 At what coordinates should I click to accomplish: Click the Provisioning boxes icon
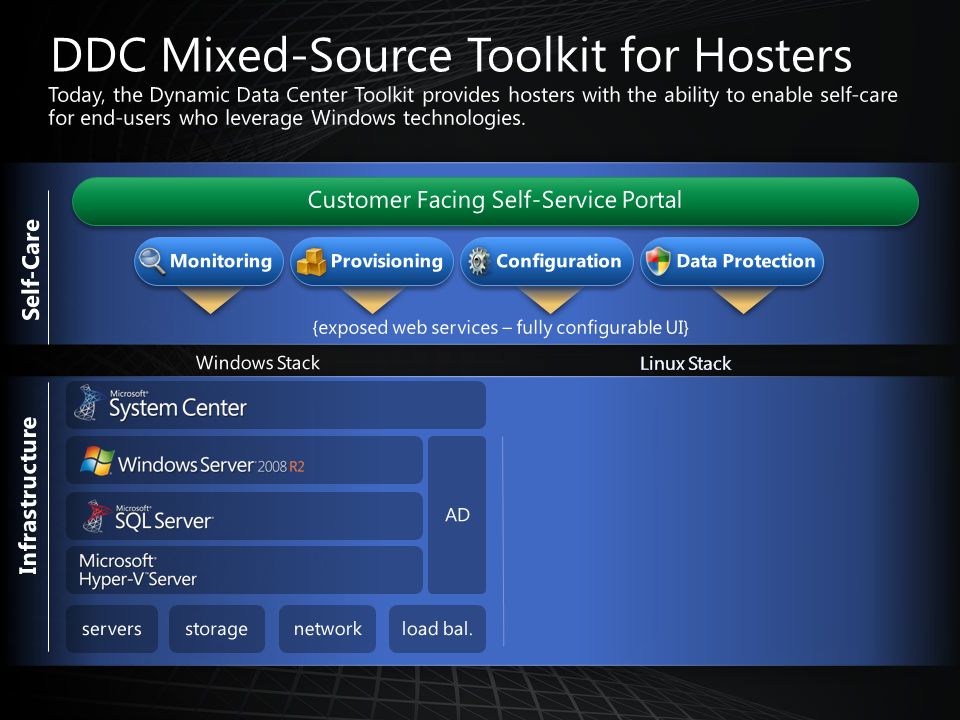[x=312, y=262]
